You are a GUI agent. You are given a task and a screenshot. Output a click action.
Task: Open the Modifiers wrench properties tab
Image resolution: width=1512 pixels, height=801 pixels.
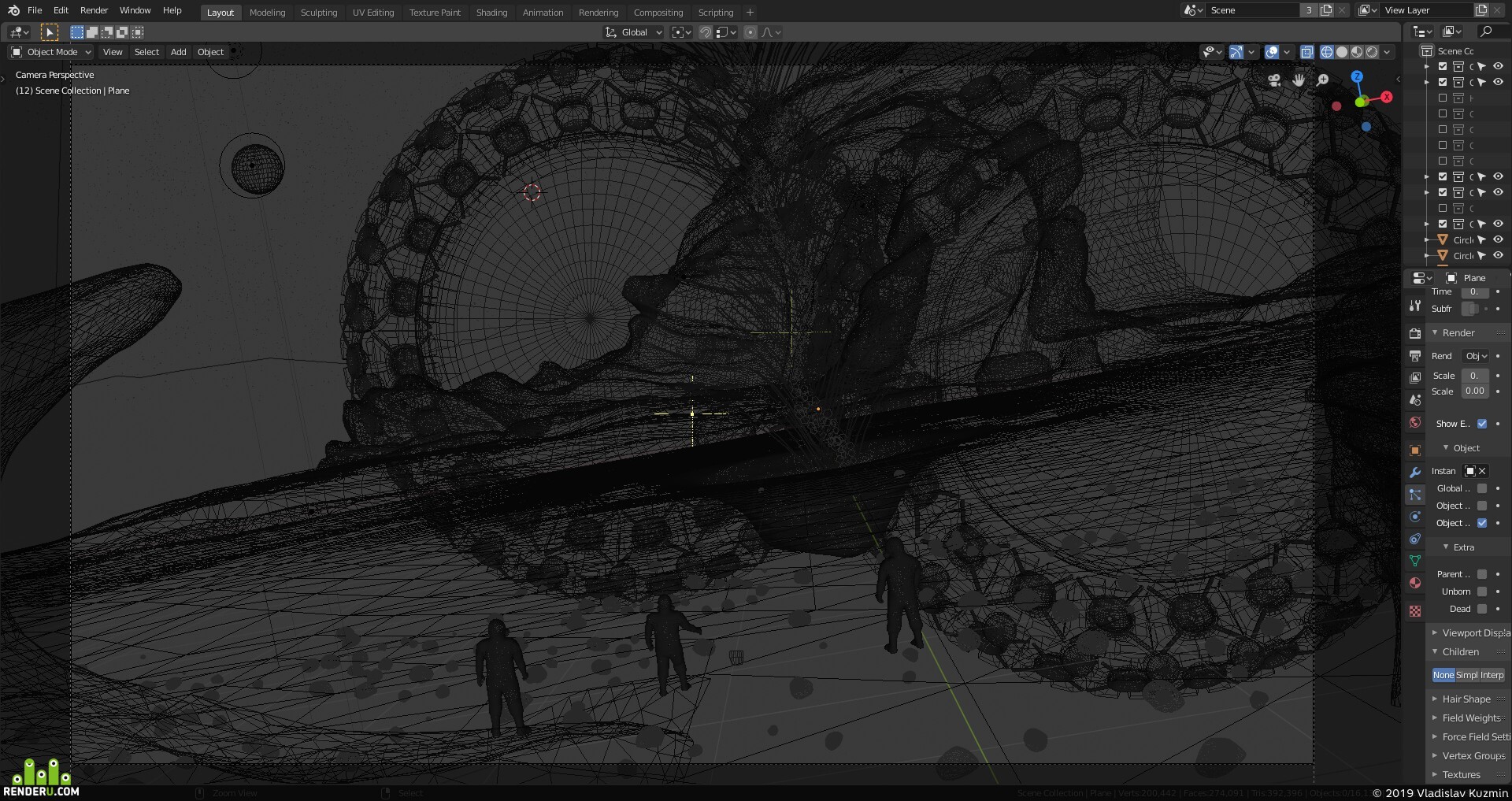coord(1415,473)
